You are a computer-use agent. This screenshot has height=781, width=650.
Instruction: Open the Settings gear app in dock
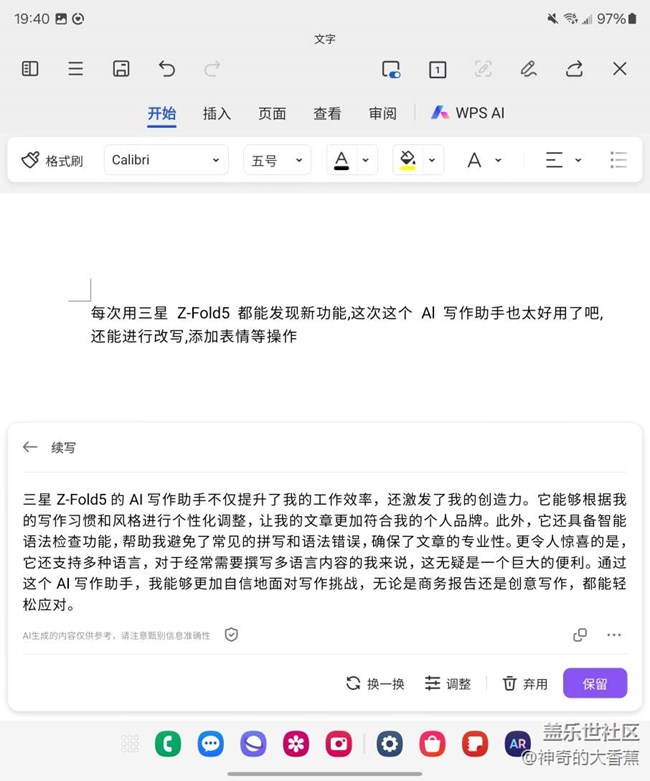tap(389, 743)
